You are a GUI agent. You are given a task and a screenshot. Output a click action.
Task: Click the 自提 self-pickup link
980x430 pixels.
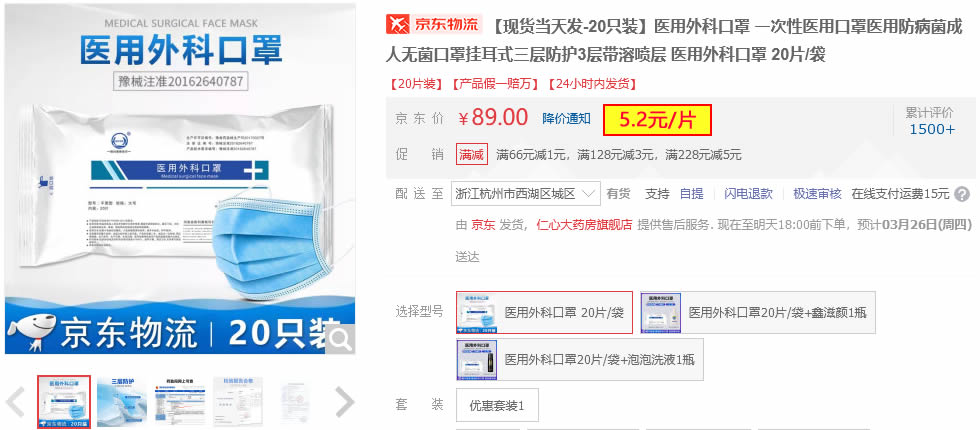[x=692, y=194]
